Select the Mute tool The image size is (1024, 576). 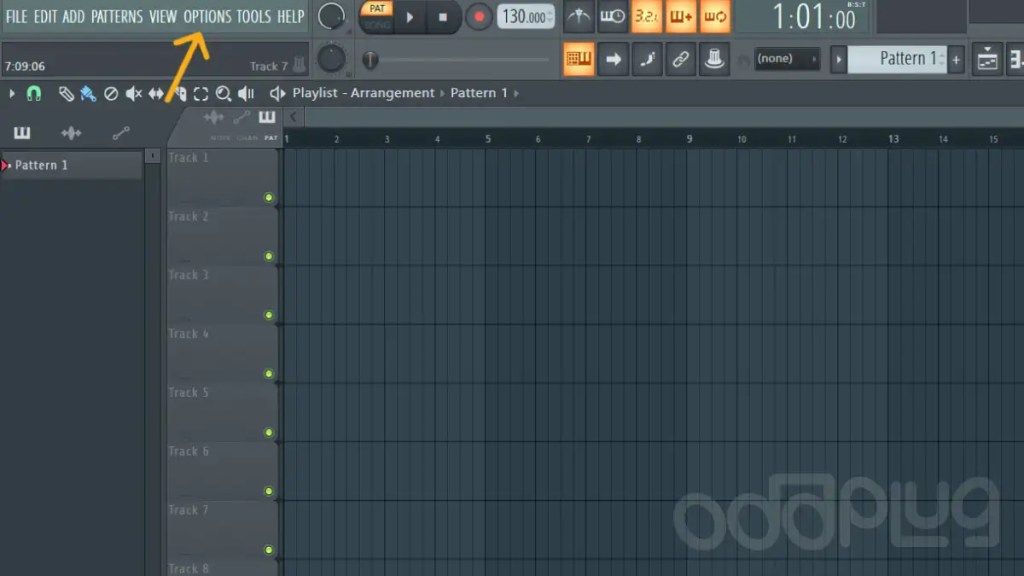pyautogui.click(x=133, y=93)
